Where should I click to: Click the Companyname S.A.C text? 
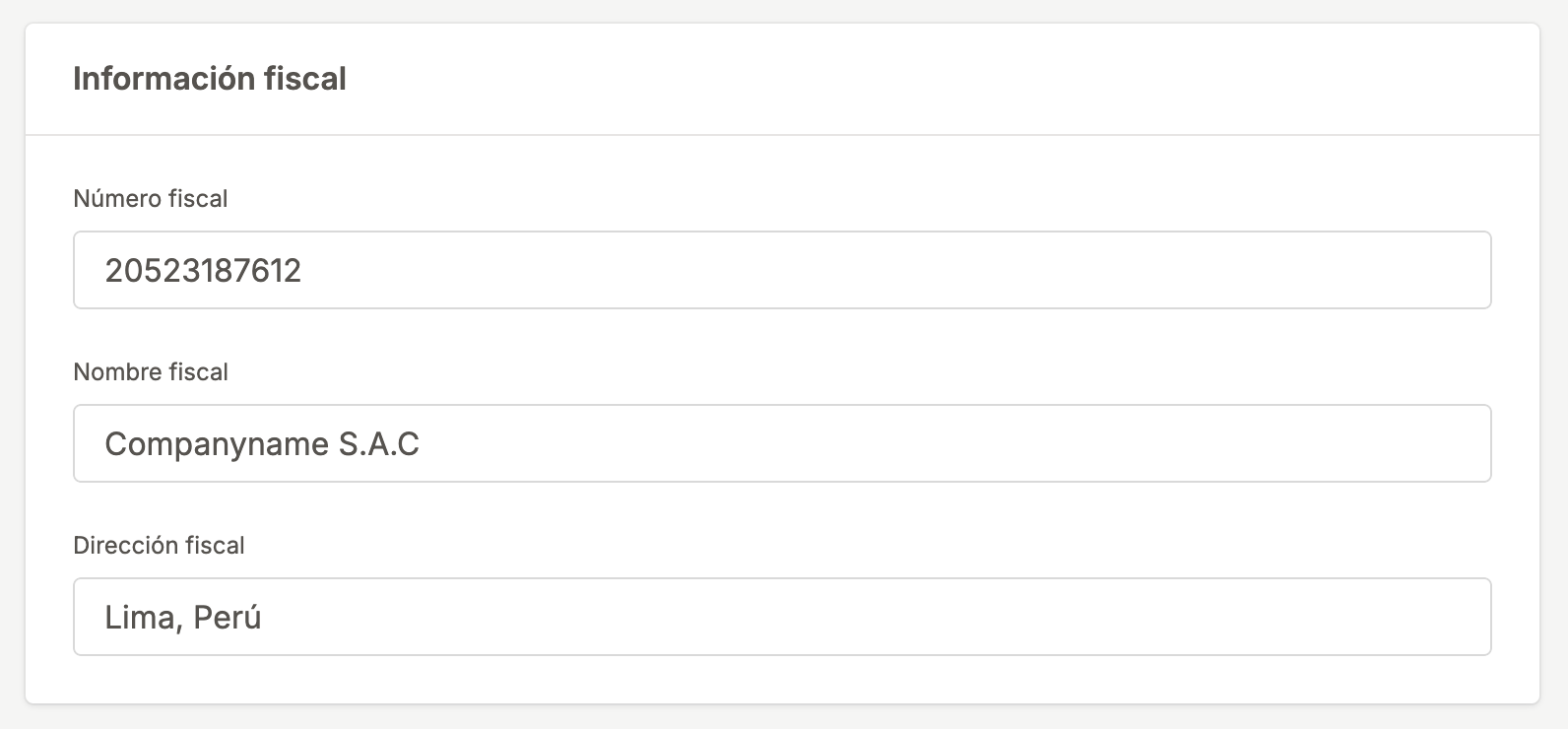pyautogui.click(x=262, y=444)
